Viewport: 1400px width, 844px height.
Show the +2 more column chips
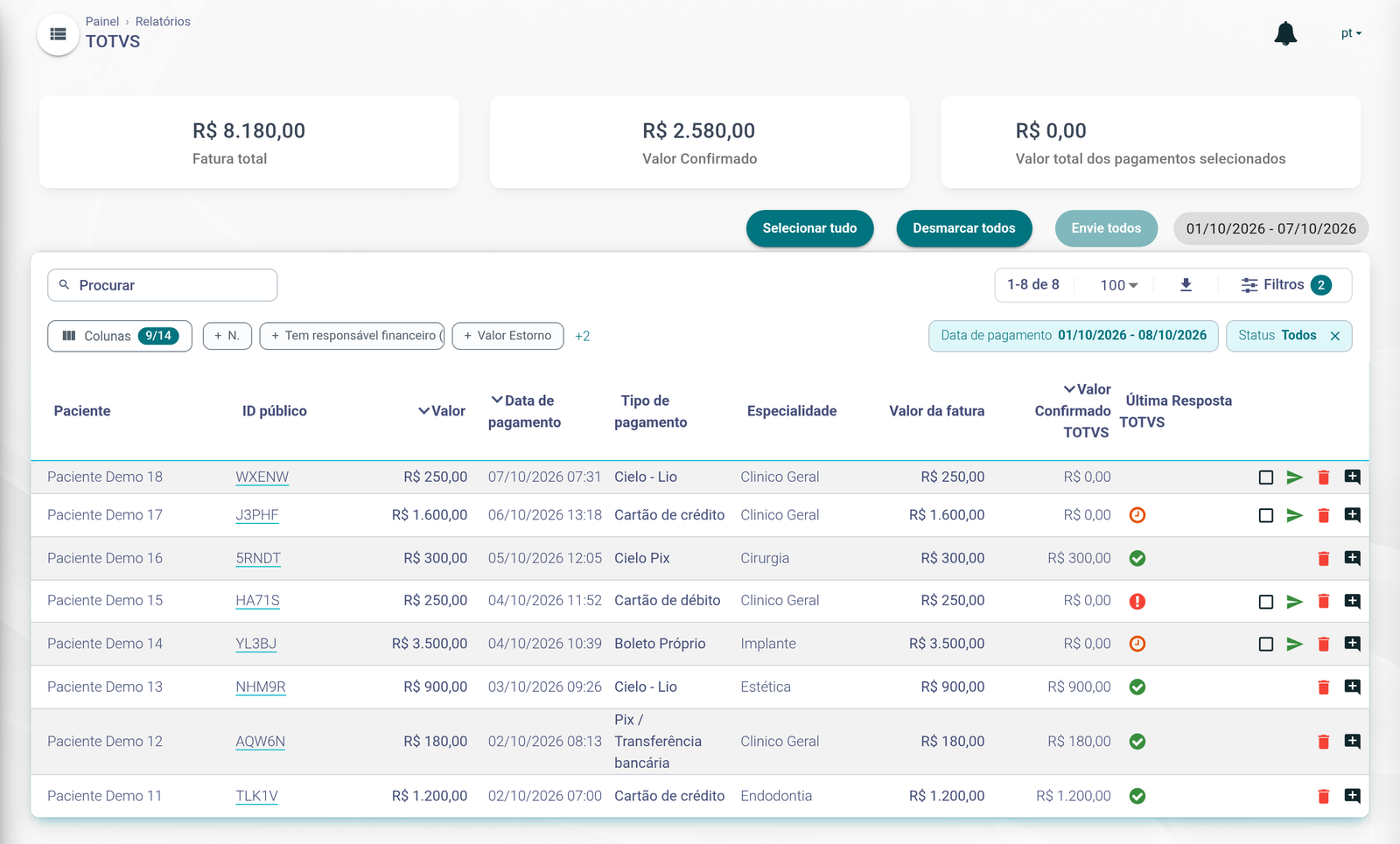(583, 336)
